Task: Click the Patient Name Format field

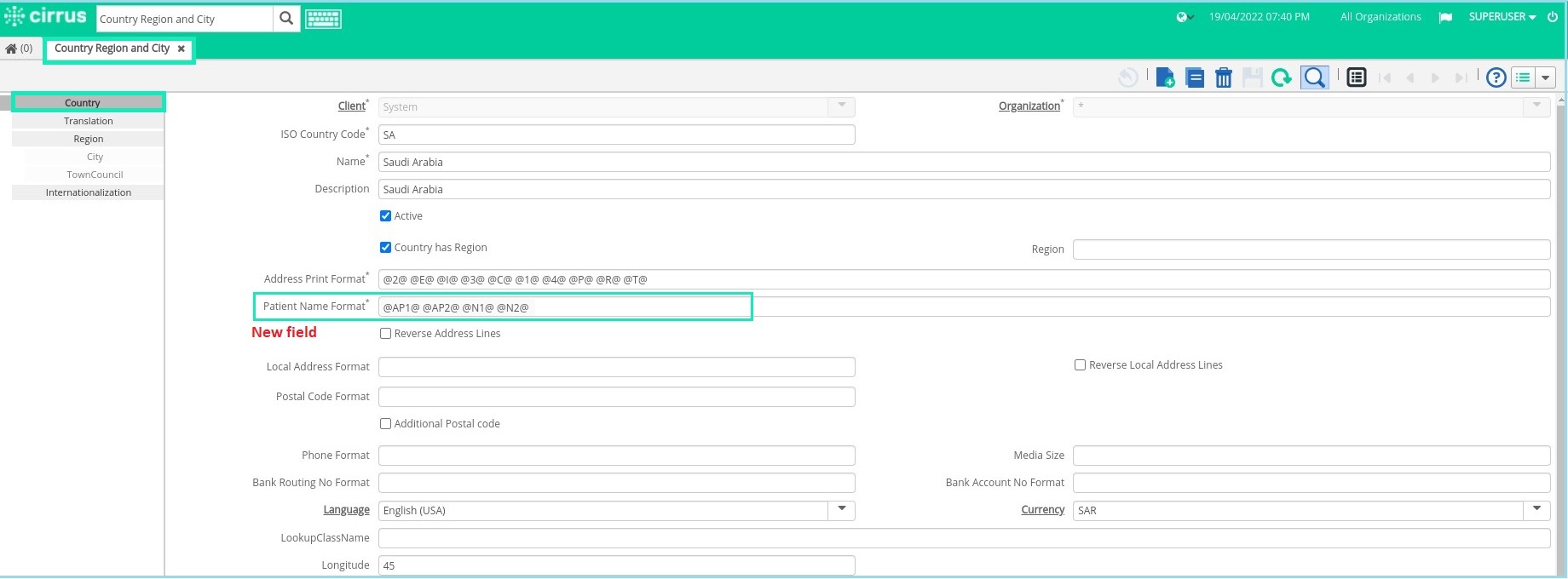Action: click(x=964, y=307)
